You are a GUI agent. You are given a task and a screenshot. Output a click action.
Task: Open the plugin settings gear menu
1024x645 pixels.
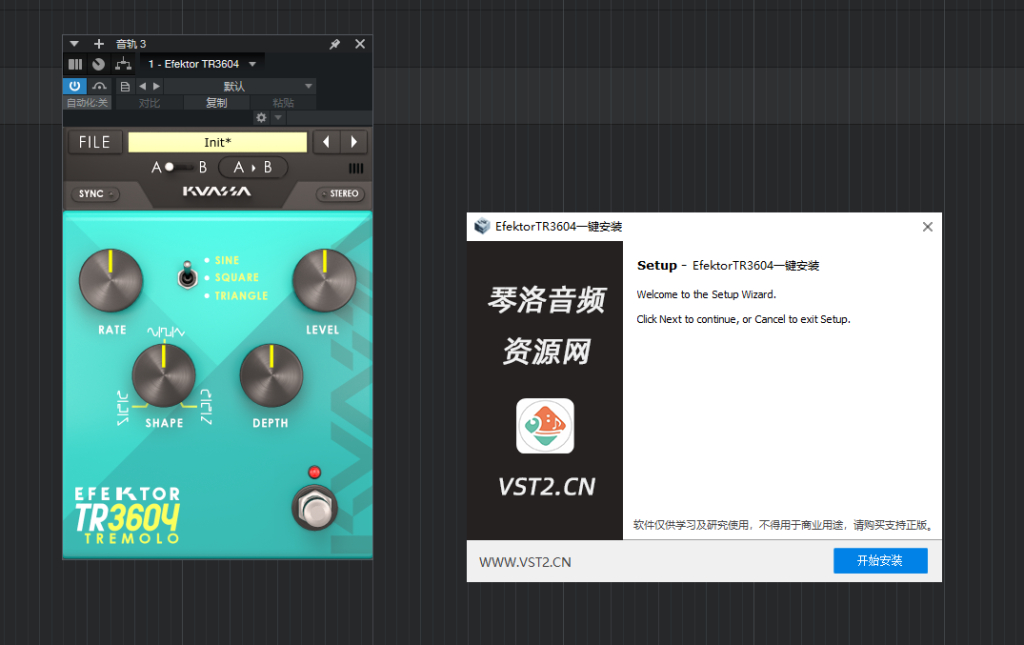tap(260, 117)
